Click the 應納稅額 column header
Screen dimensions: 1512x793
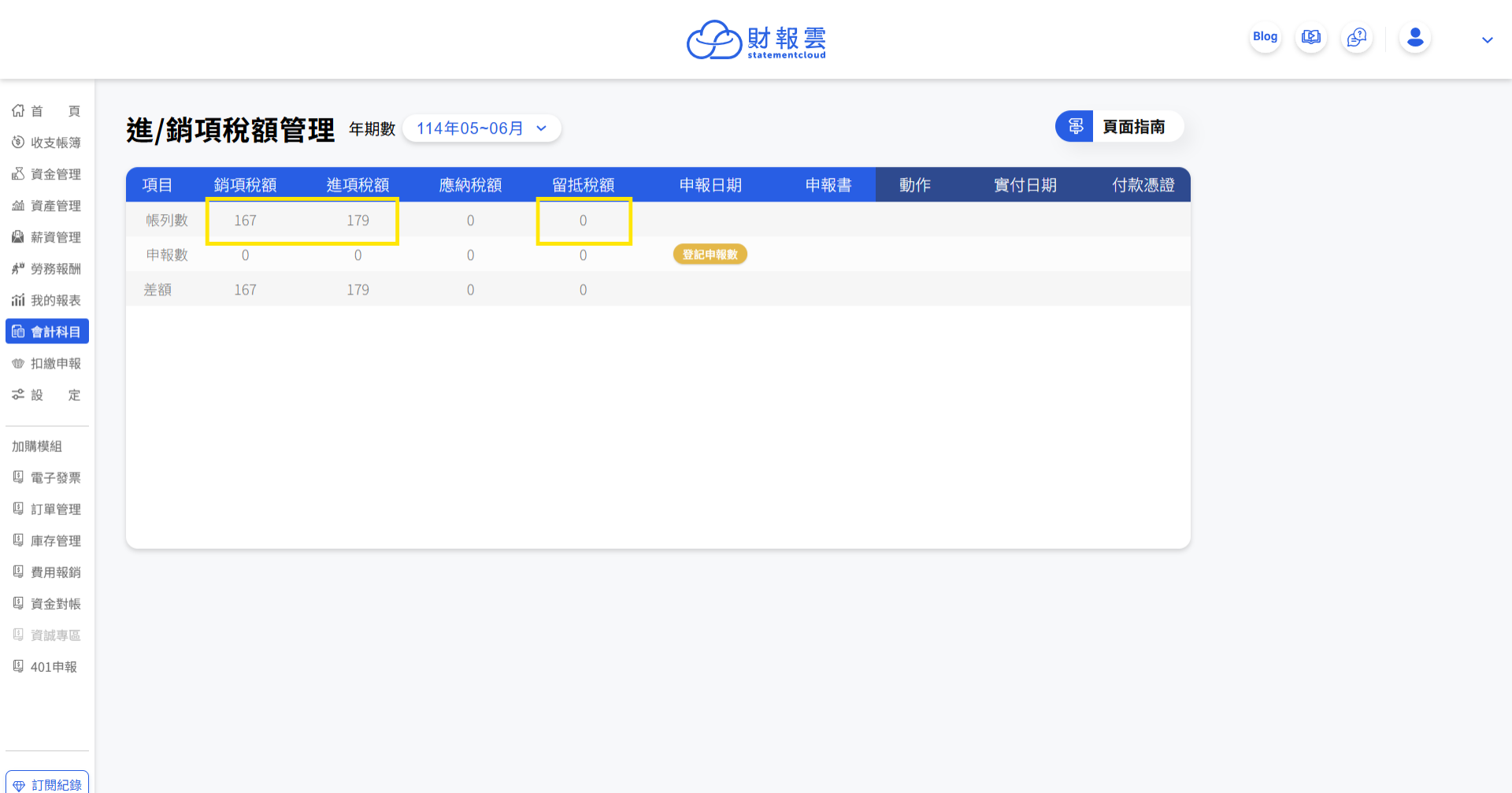(470, 185)
